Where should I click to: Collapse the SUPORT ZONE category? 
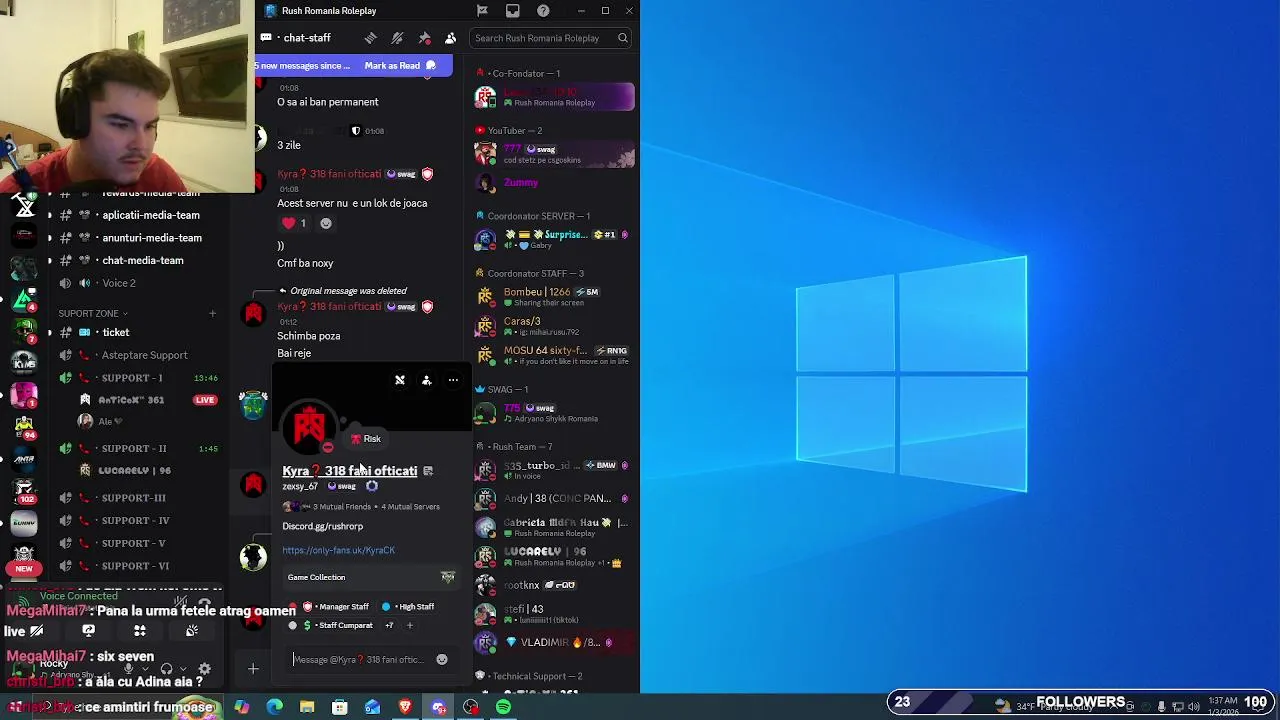[93, 314]
